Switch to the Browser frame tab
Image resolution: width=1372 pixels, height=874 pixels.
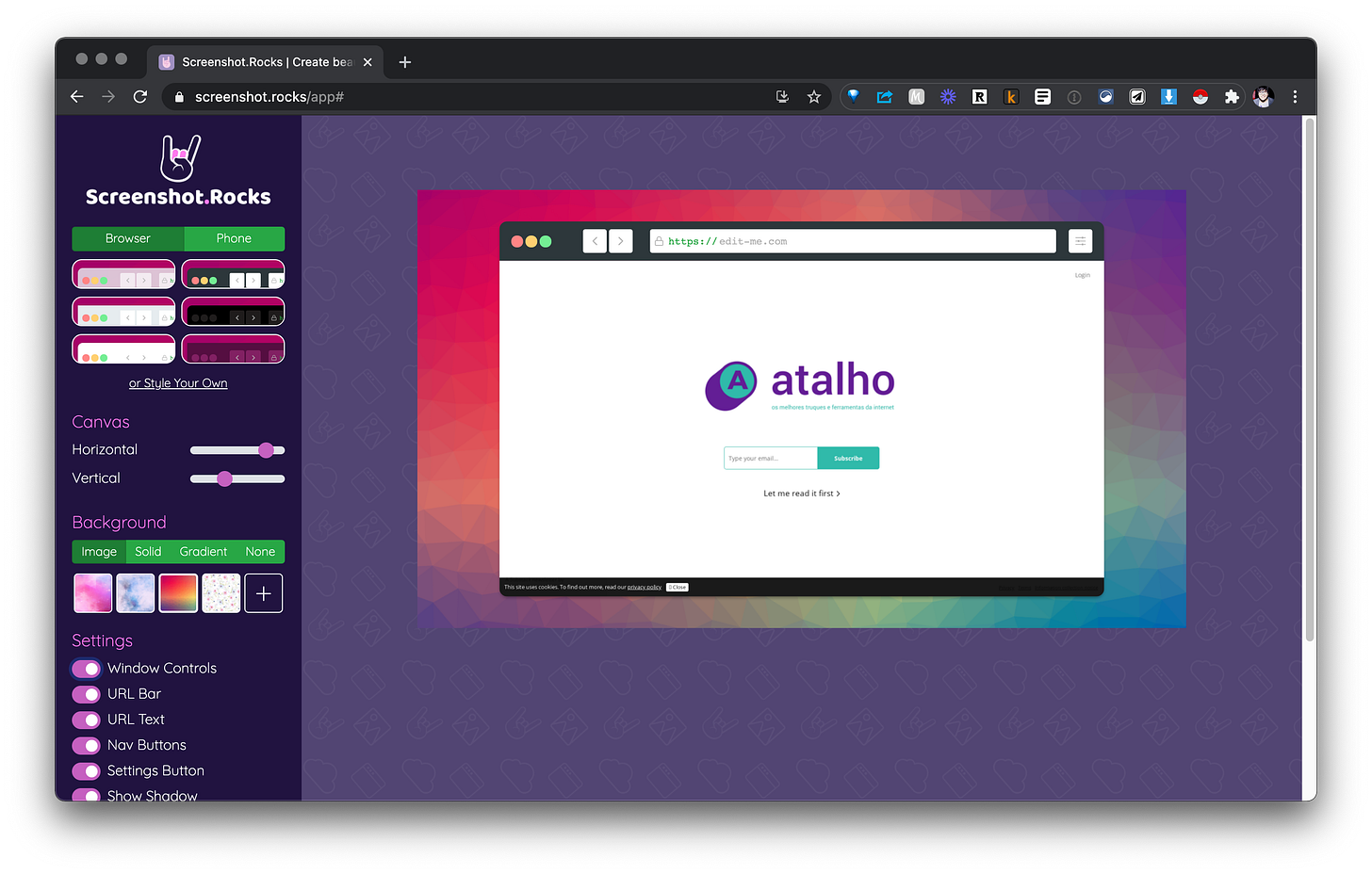point(128,239)
